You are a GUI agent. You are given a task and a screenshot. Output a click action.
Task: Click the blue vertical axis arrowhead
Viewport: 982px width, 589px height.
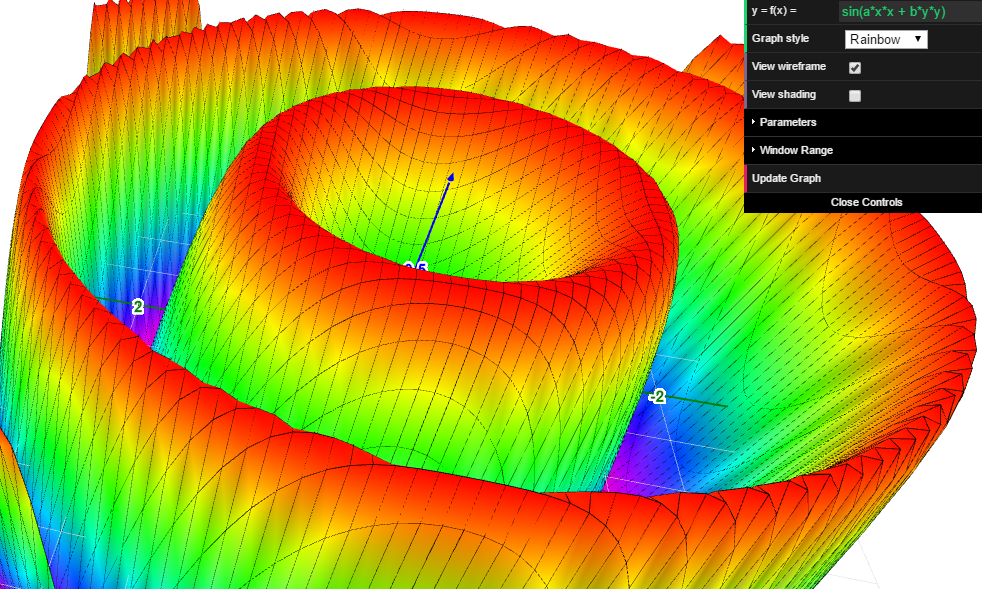click(x=451, y=177)
